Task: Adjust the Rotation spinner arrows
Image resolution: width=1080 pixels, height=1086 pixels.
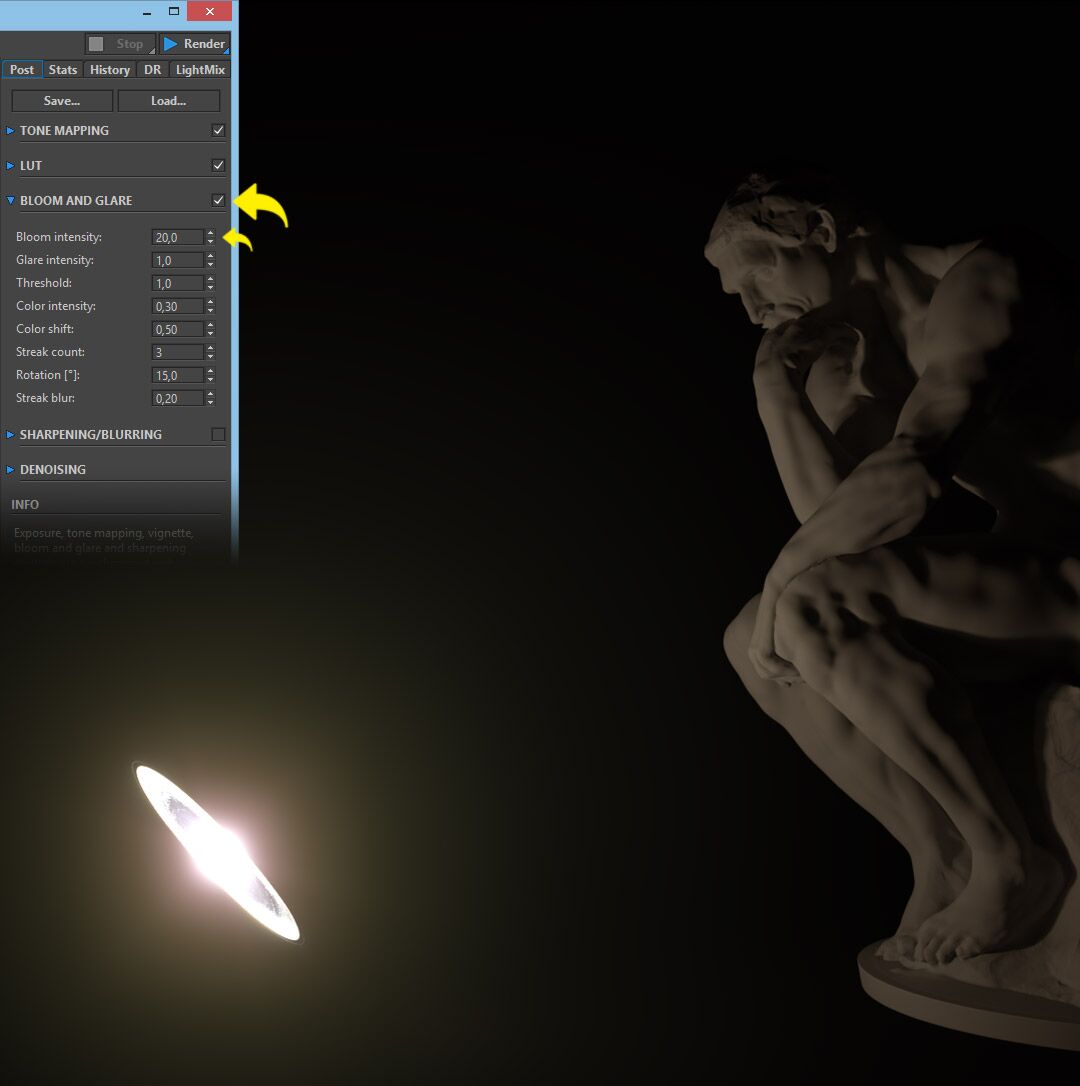Action: [x=211, y=375]
